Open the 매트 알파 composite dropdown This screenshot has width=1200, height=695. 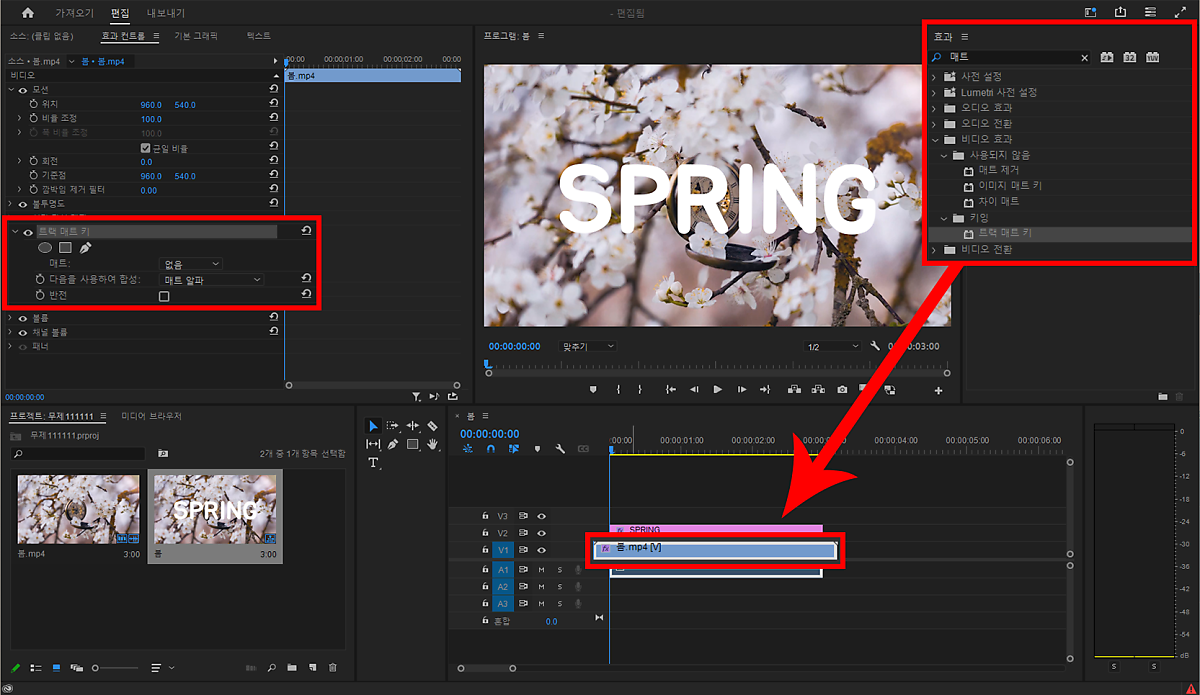212,280
